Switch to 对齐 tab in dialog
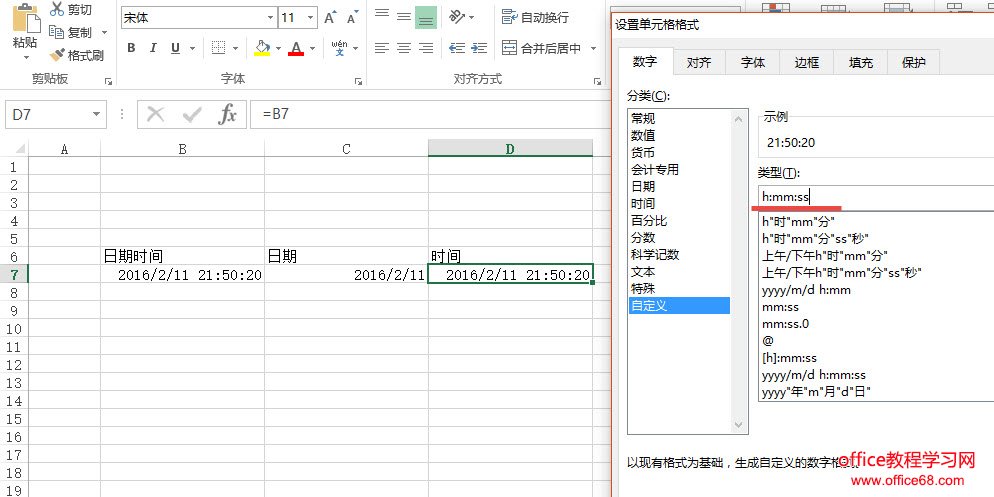The image size is (994, 497). point(699,63)
